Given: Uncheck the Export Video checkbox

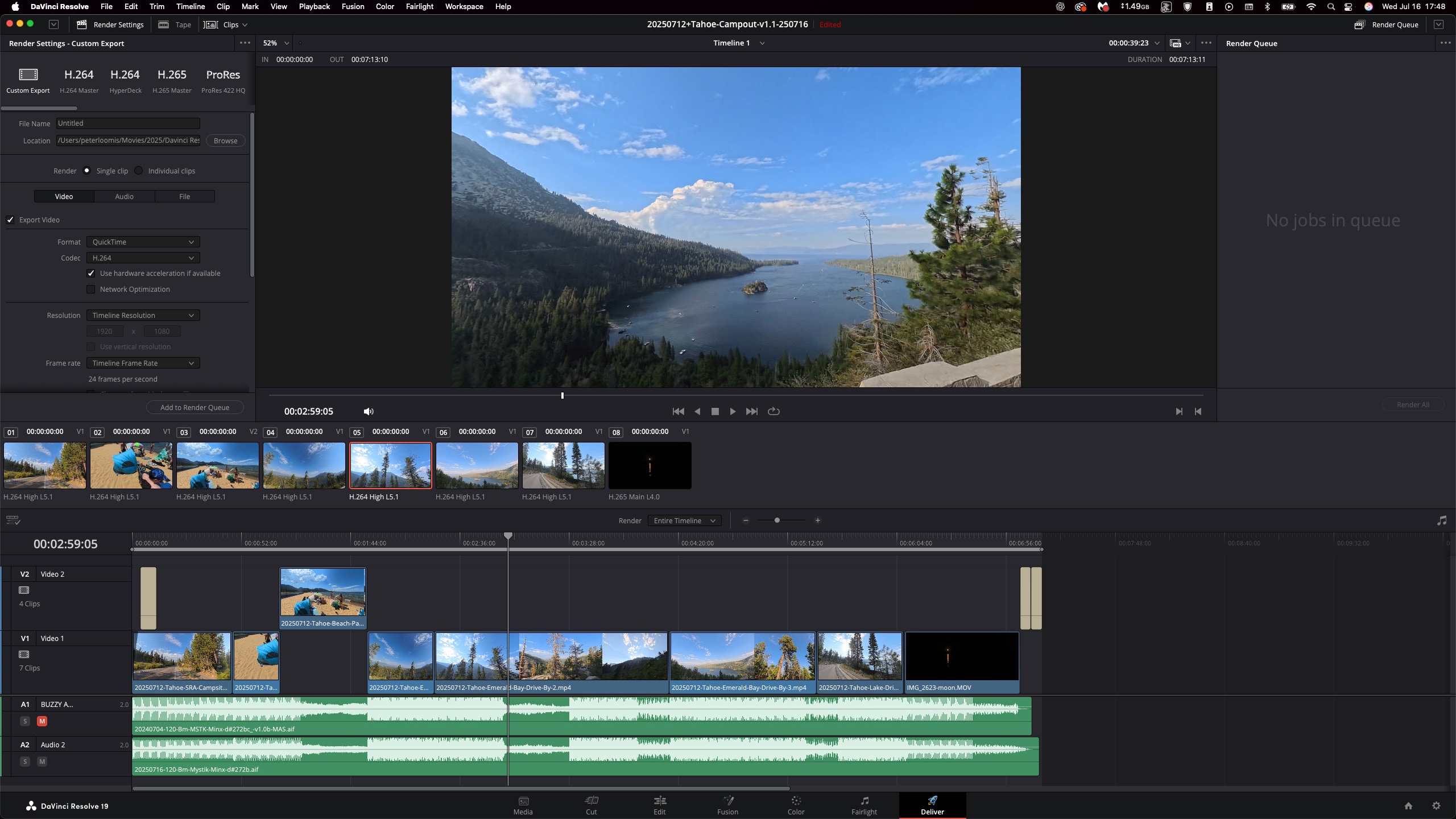Looking at the screenshot, I should 10,220.
